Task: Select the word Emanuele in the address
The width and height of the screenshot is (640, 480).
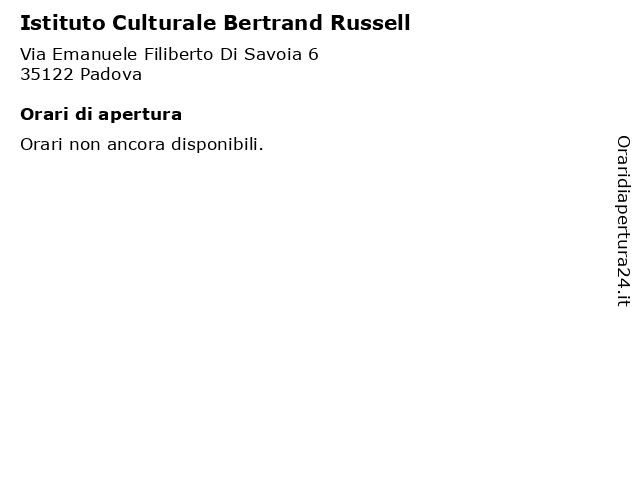Action: tap(95, 54)
